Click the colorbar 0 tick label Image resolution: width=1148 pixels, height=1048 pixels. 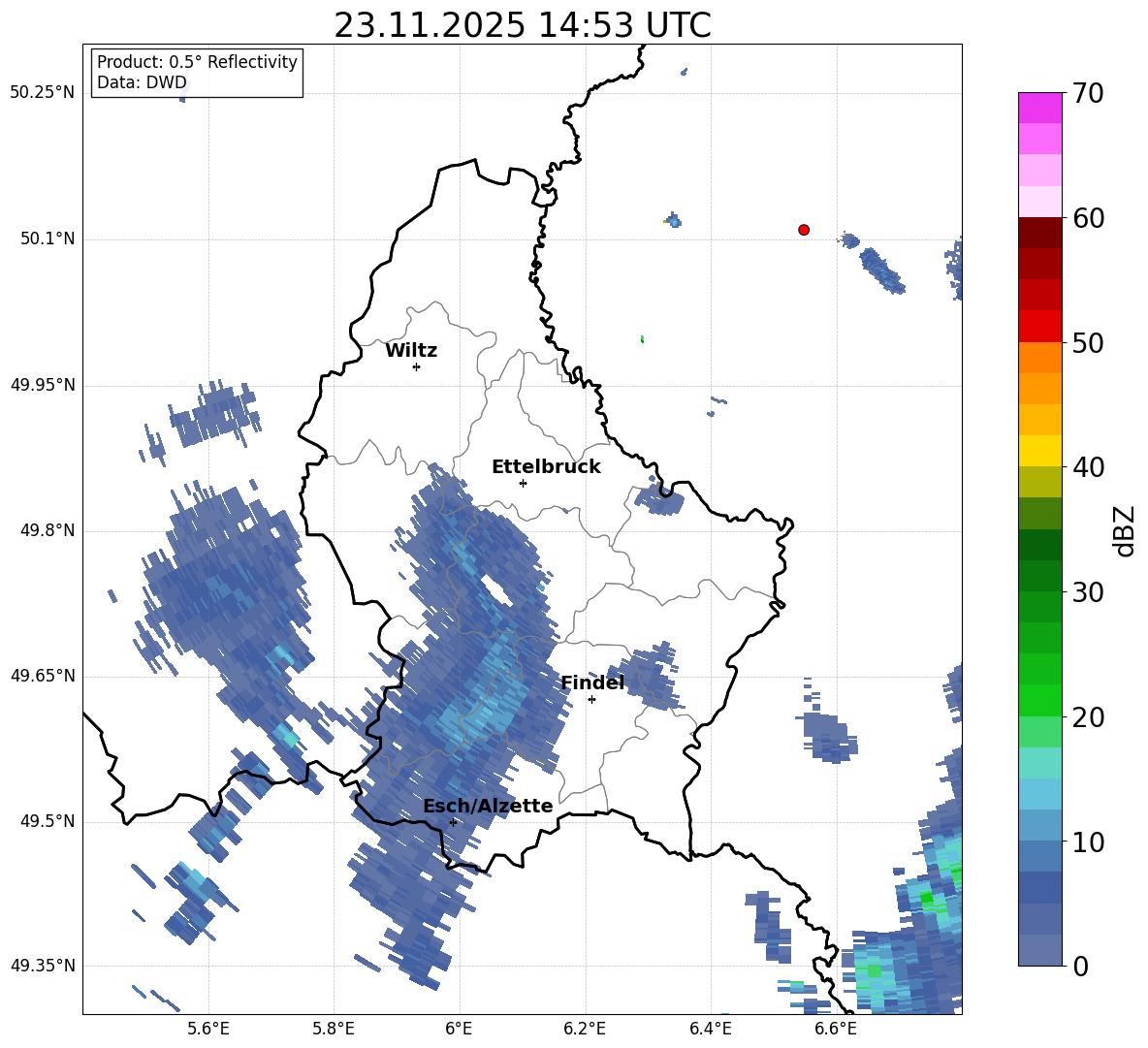coord(1080,966)
